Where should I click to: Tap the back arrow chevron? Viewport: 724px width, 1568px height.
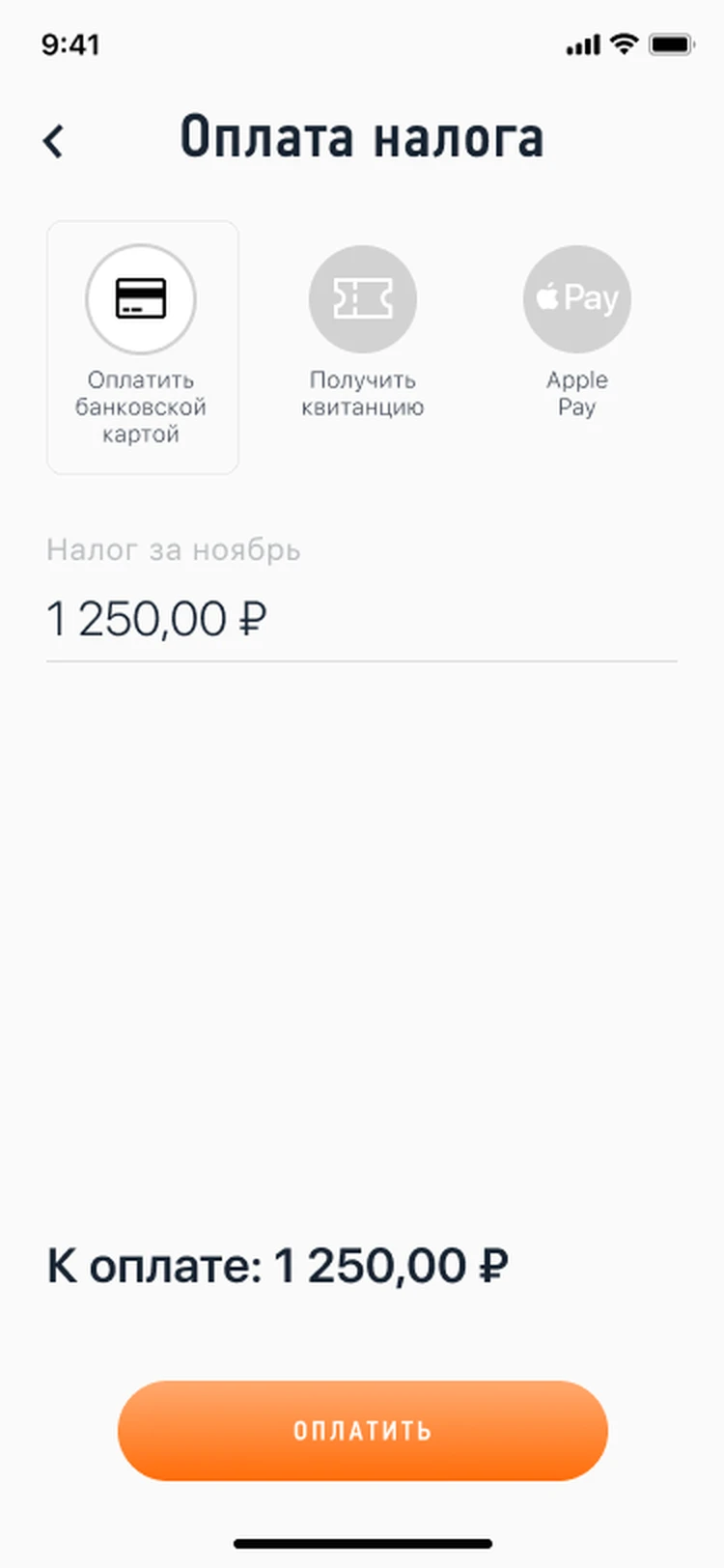pyautogui.click(x=54, y=141)
